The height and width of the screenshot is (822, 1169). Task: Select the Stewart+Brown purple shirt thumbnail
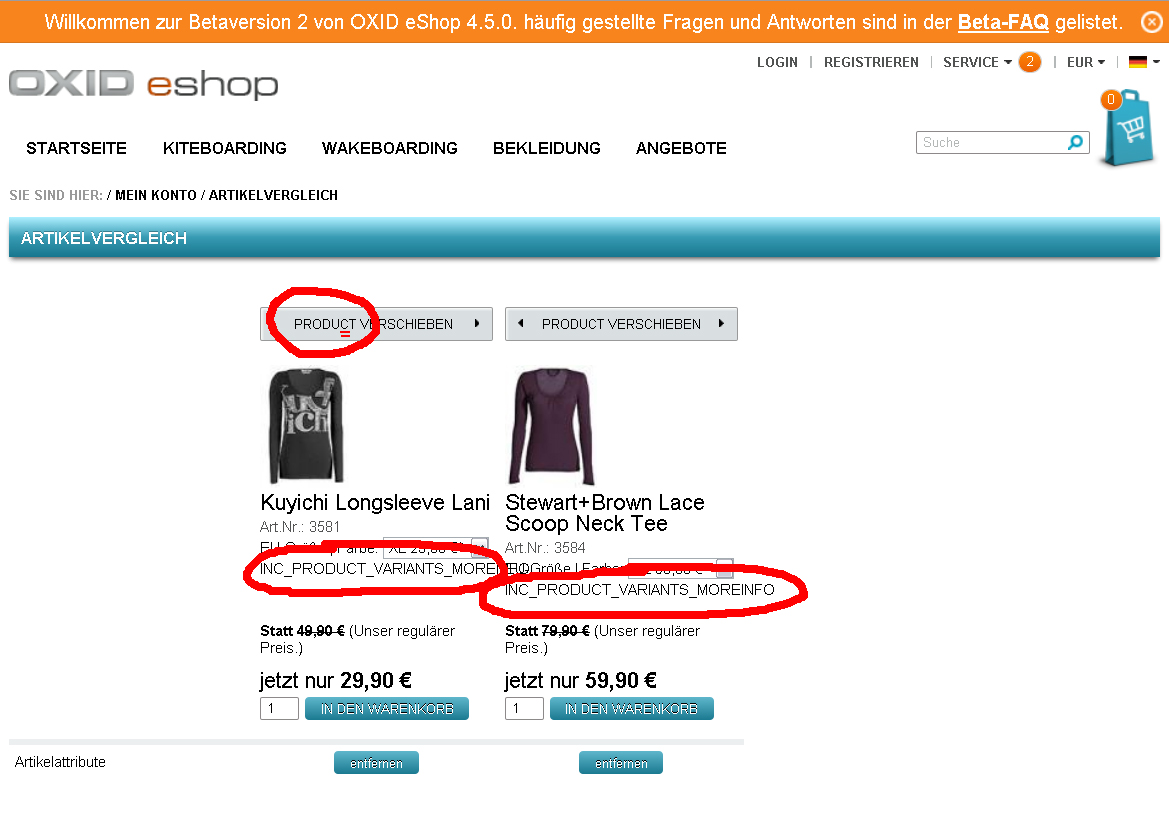[x=551, y=426]
